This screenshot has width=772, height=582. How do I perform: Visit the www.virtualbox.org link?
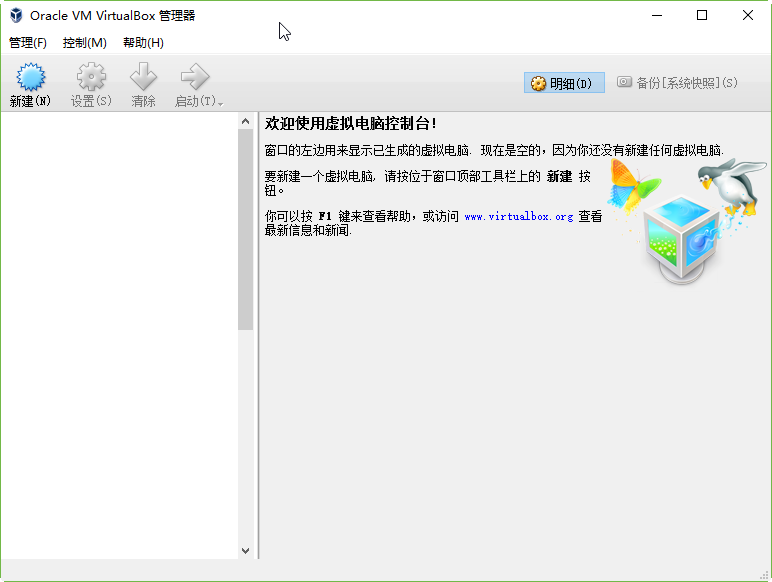[x=518, y=216]
